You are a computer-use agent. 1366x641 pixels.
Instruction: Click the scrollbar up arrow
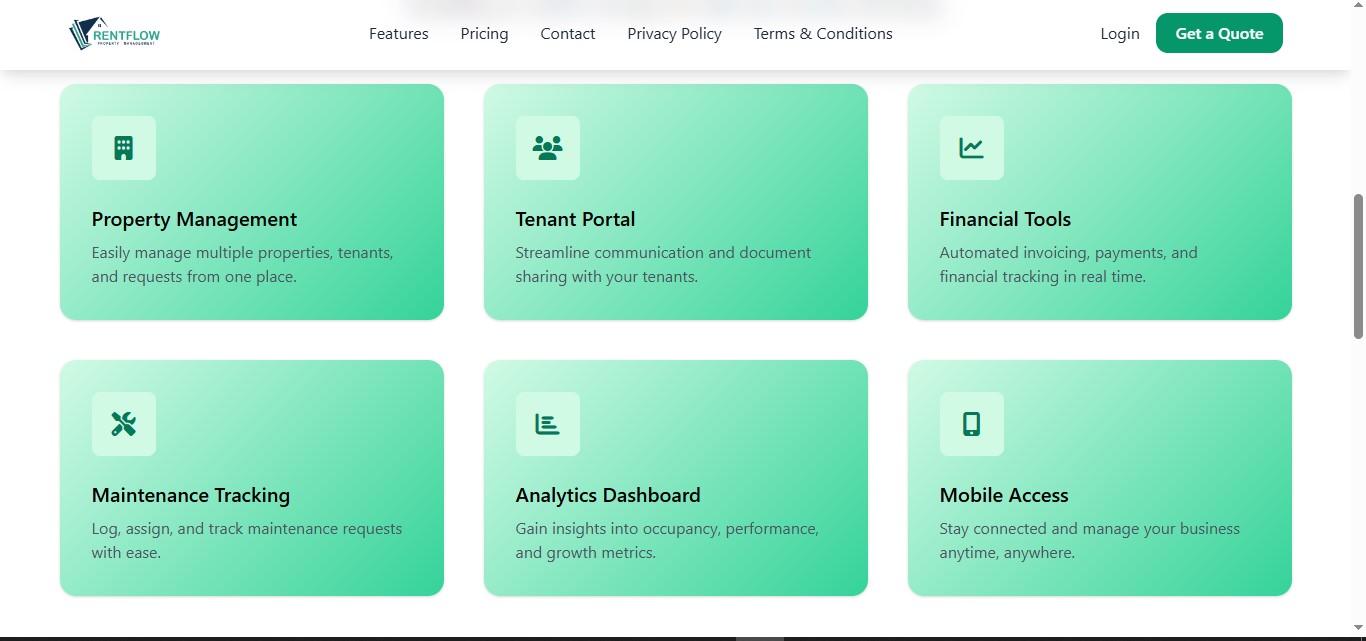pyautogui.click(x=1359, y=8)
